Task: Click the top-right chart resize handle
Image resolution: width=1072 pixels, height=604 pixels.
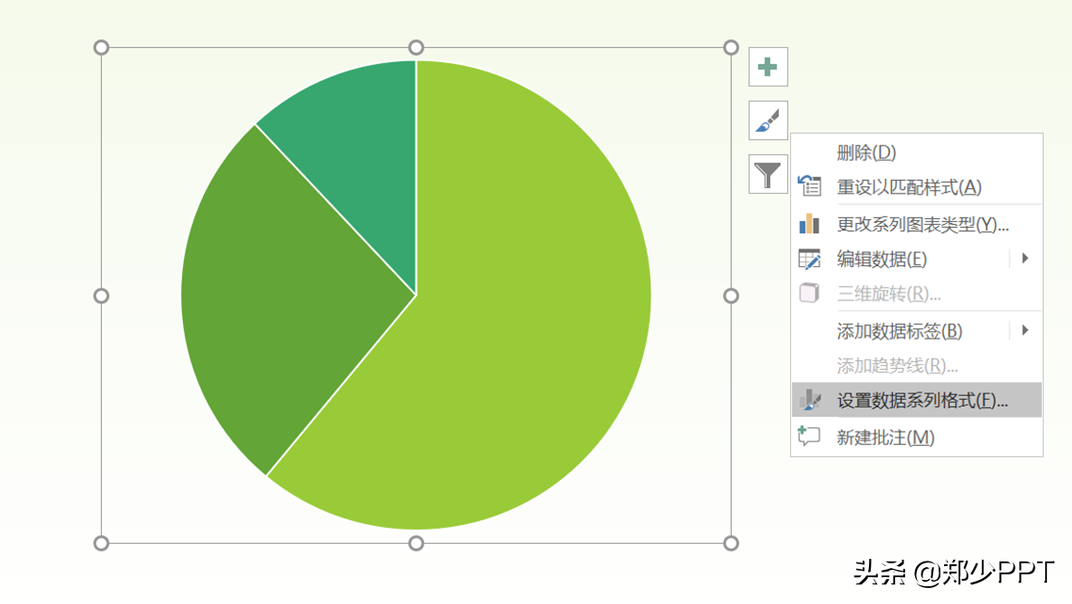Action: 731,47
